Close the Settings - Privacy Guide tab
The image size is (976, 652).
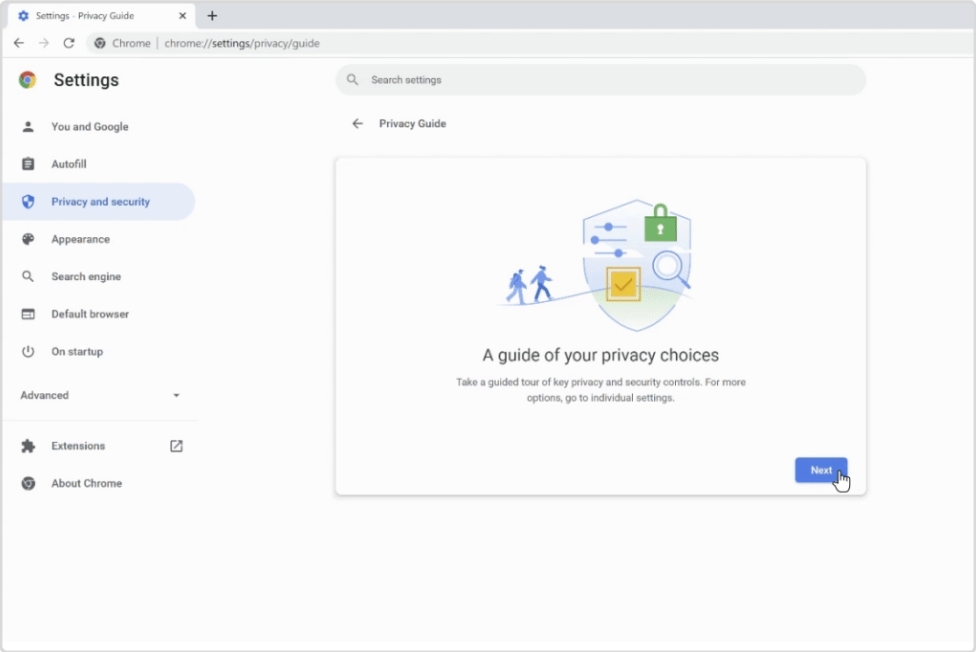pos(182,16)
